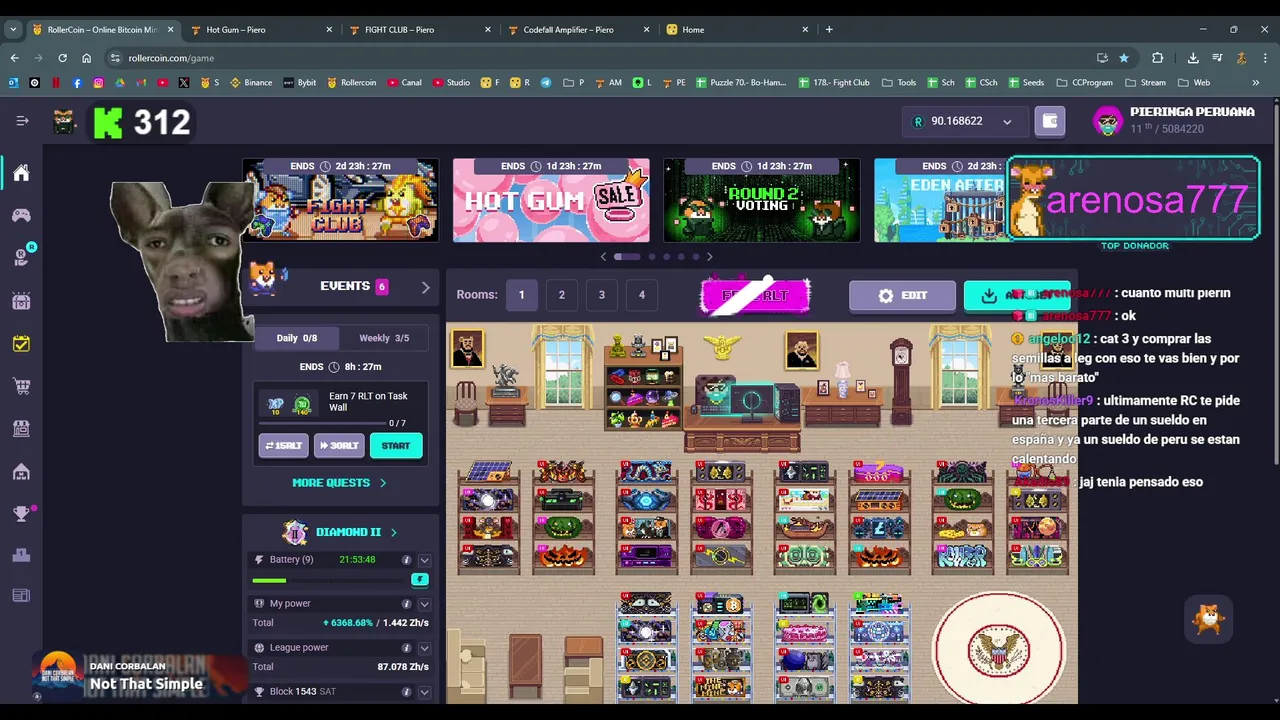The height and width of the screenshot is (720, 1280).
Task: Open the trophy leaderboard icon in the sidebar
Action: point(22,513)
